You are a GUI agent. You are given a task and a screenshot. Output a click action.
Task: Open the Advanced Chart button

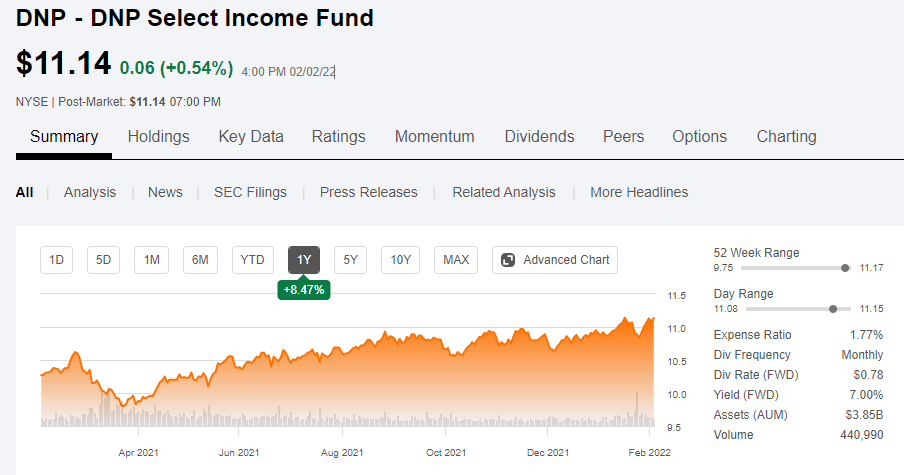(x=555, y=260)
